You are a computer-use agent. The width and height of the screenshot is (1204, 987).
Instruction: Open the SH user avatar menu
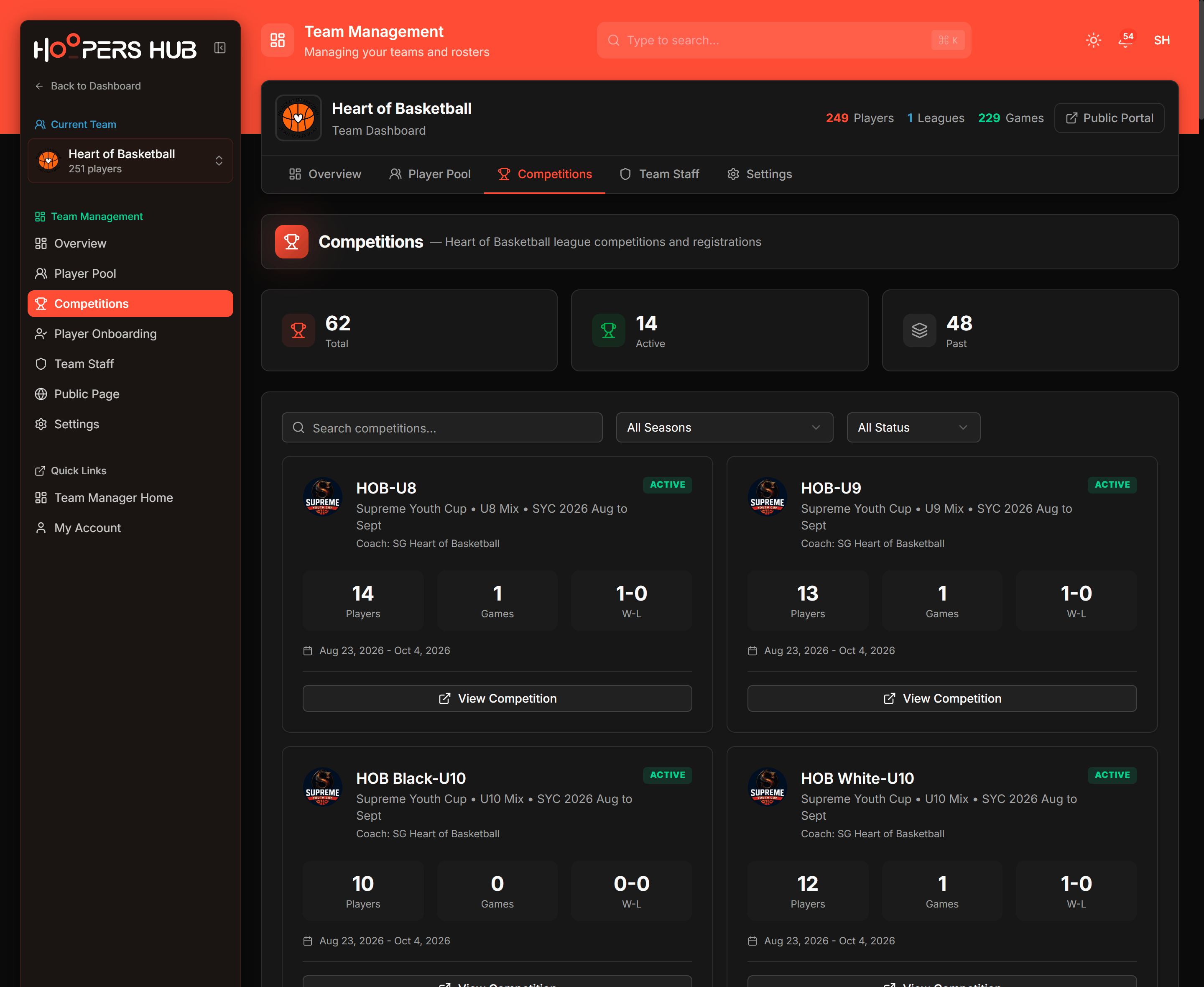click(1161, 41)
